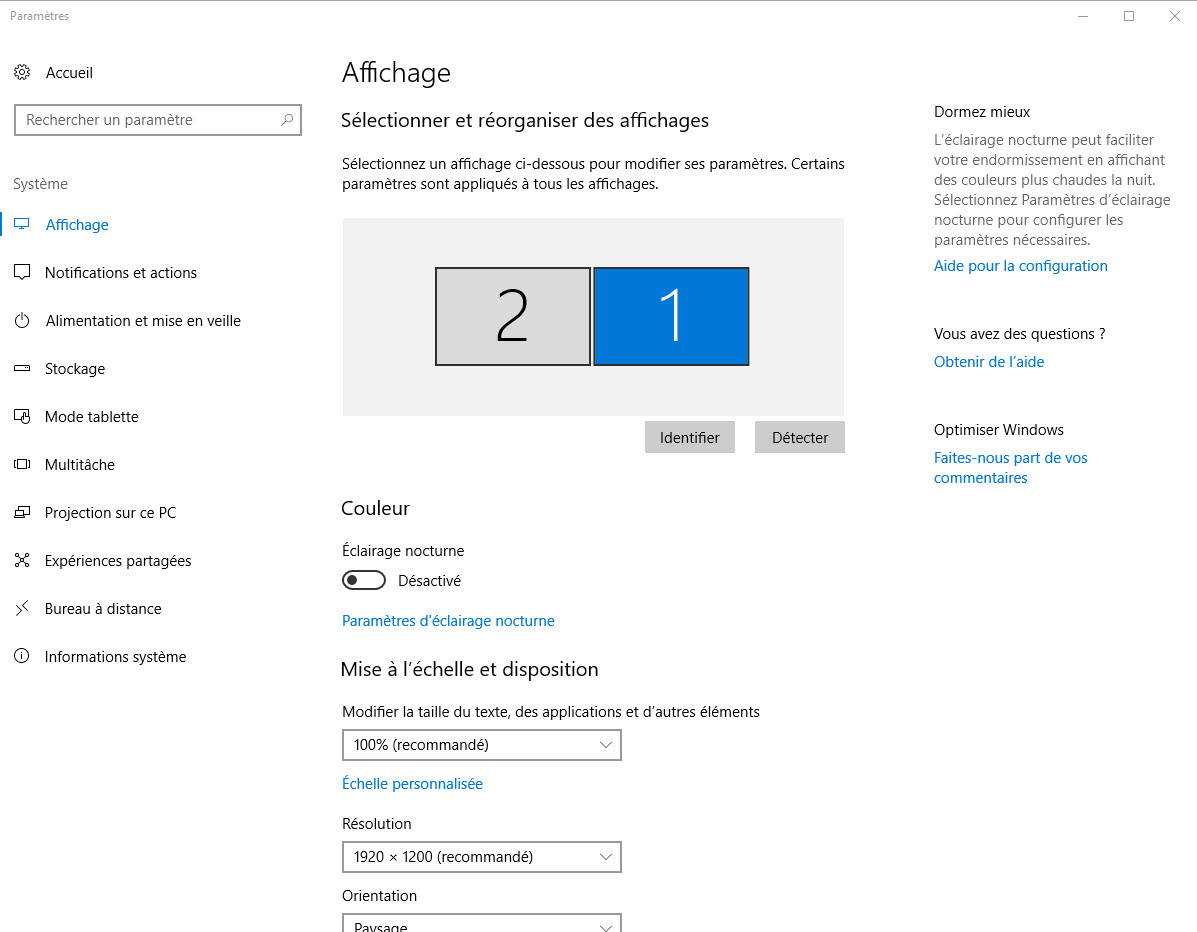Go to Projection sur ce PC
The height and width of the screenshot is (932, 1197).
tap(110, 513)
